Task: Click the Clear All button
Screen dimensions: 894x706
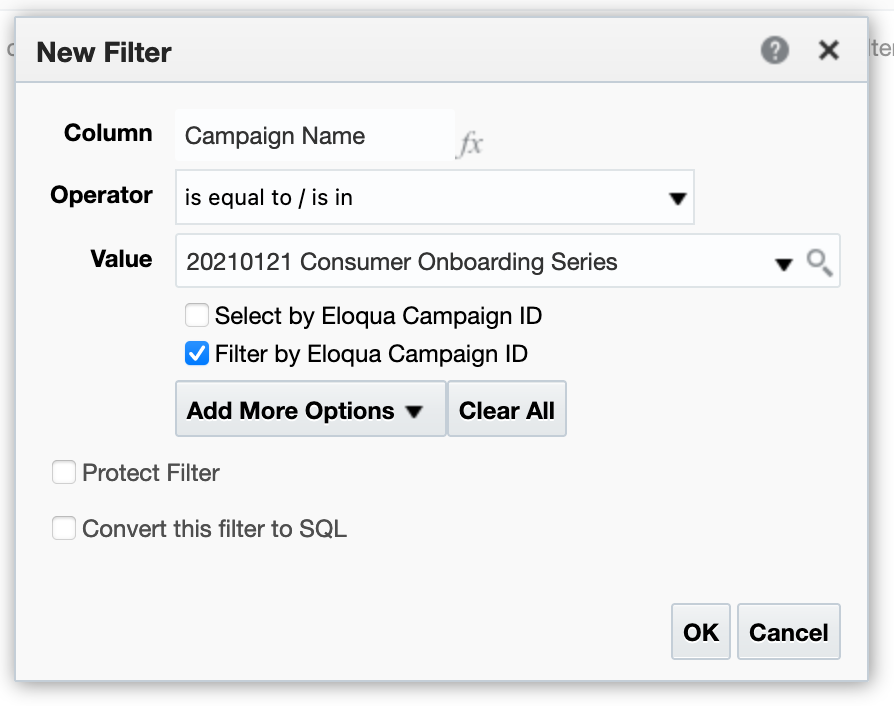Action: (x=507, y=409)
